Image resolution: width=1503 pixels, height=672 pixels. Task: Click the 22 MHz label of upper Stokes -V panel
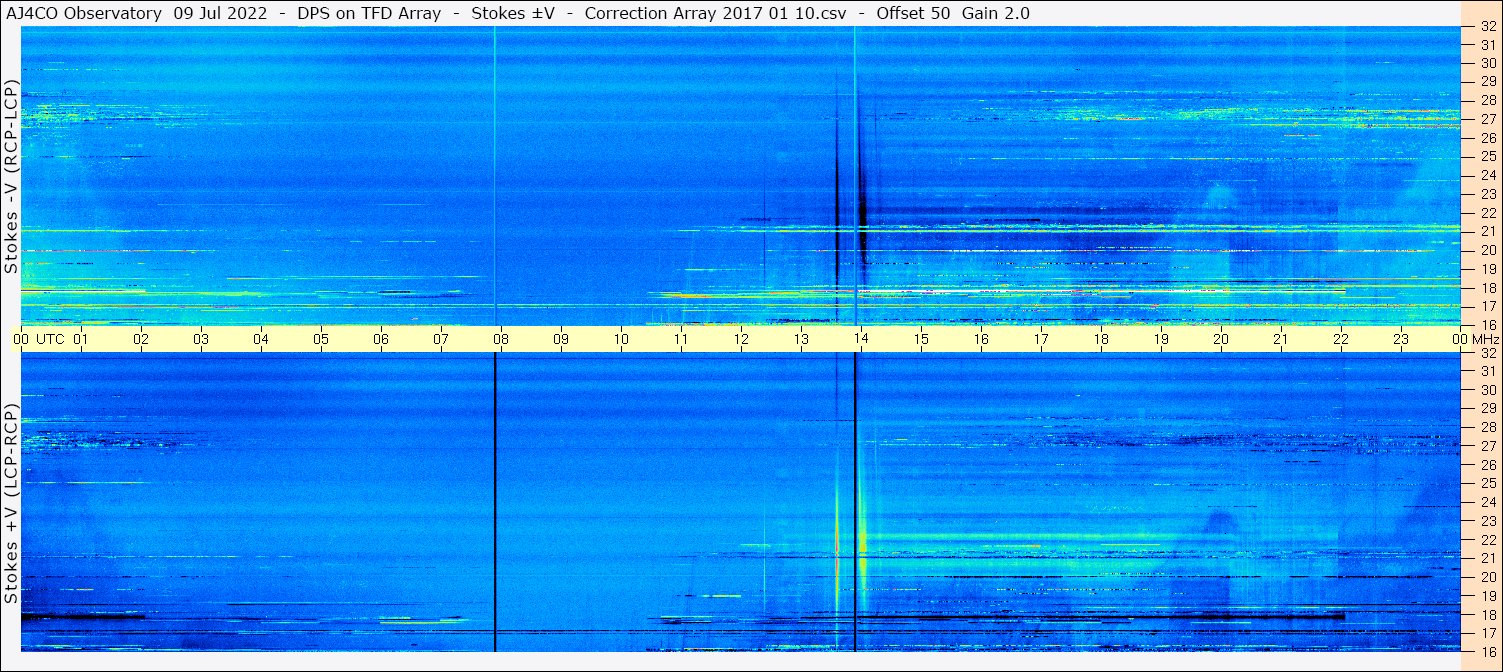click(x=1487, y=212)
